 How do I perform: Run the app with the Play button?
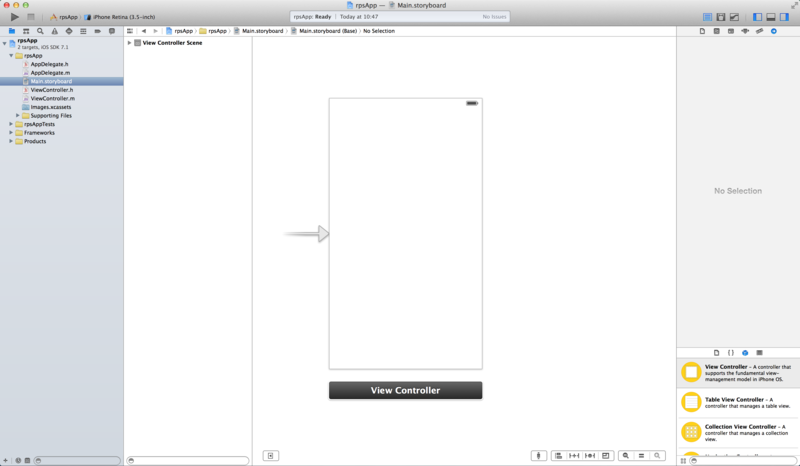click(x=15, y=17)
